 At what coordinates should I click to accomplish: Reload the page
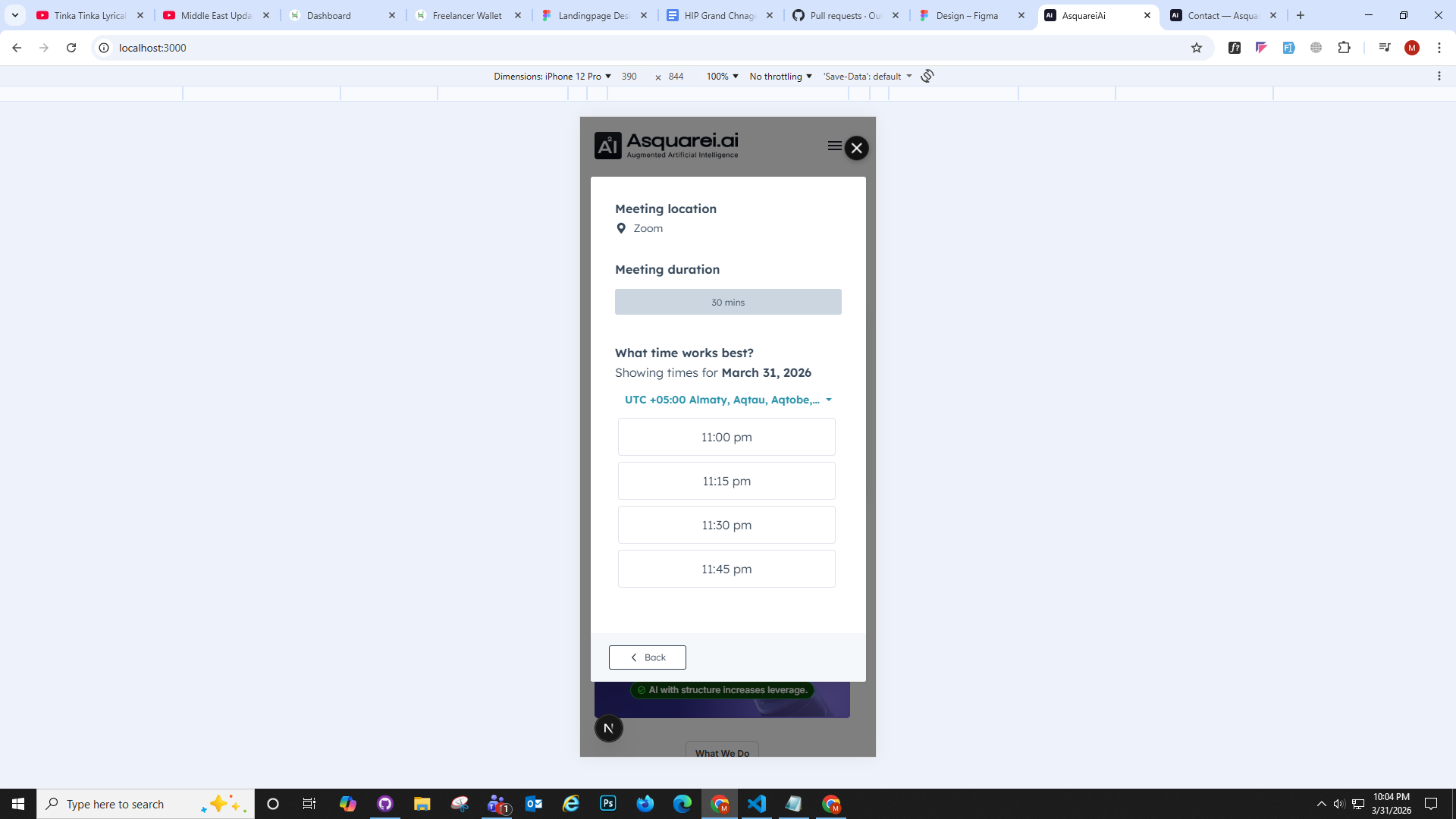(71, 48)
